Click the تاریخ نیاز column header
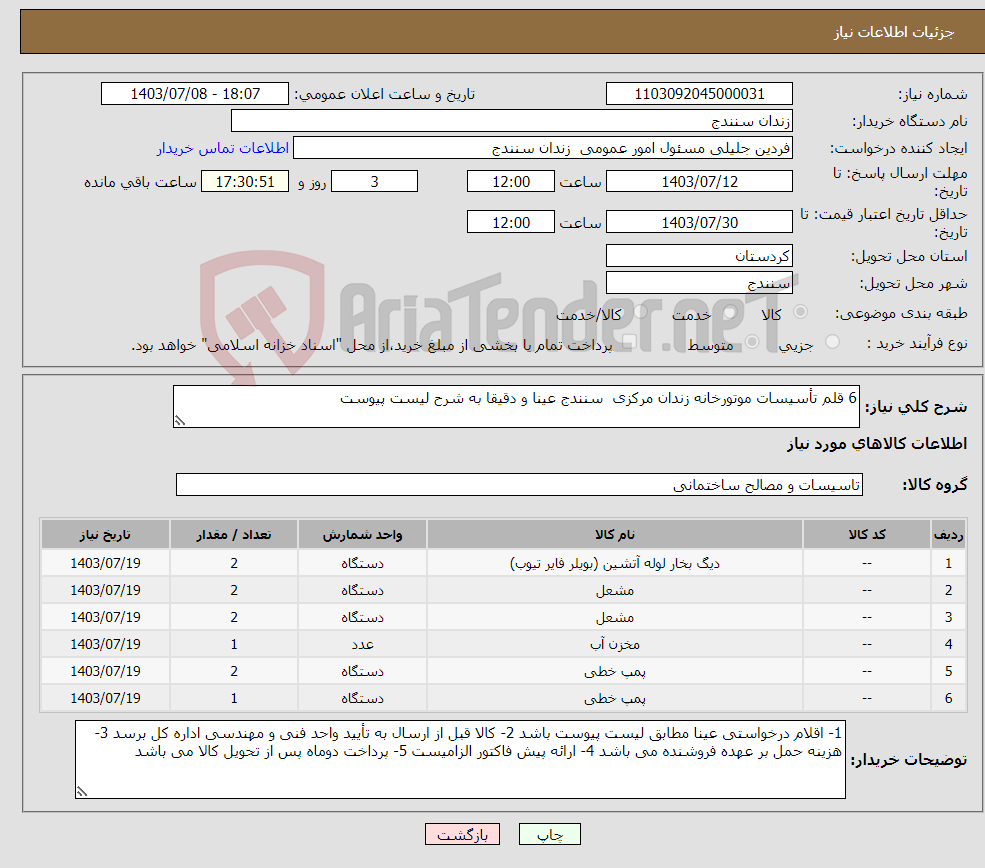 click(106, 534)
